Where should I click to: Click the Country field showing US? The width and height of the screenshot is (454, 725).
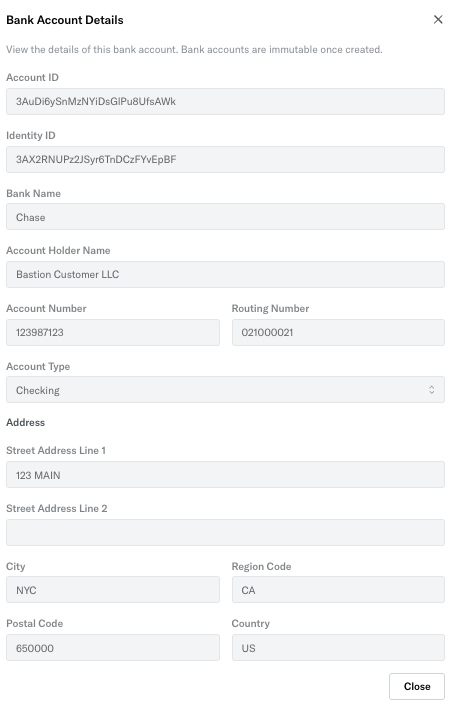coord(338,648)
